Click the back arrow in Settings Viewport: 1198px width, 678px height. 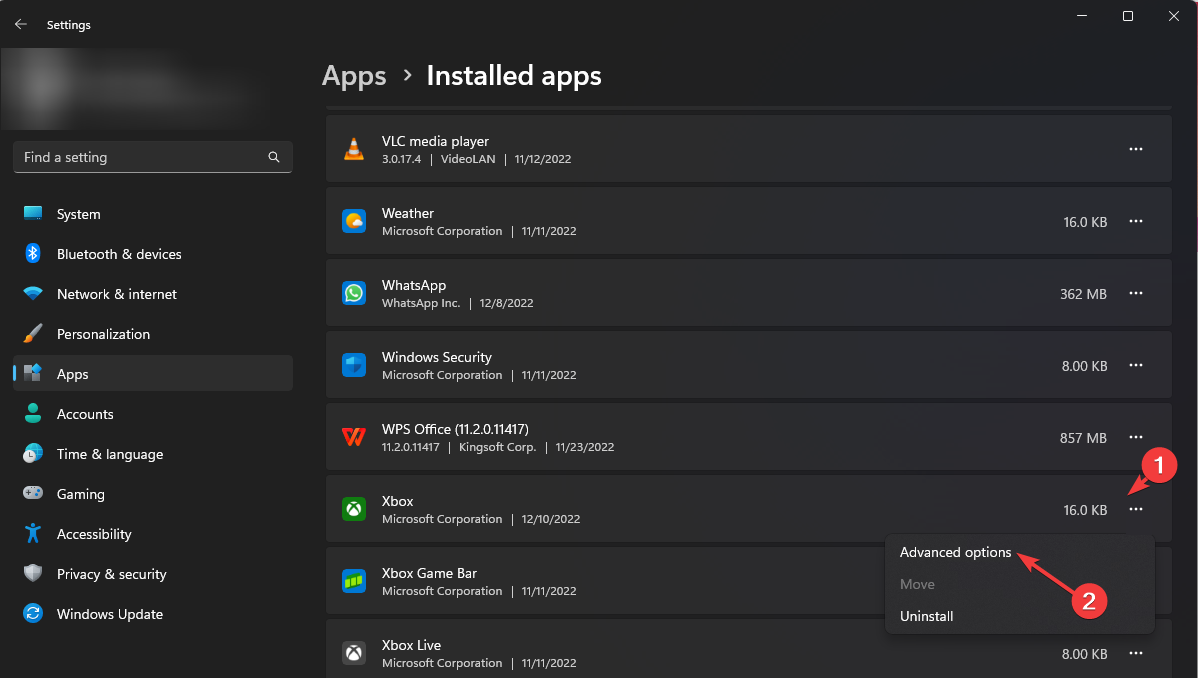click(21, 24)
